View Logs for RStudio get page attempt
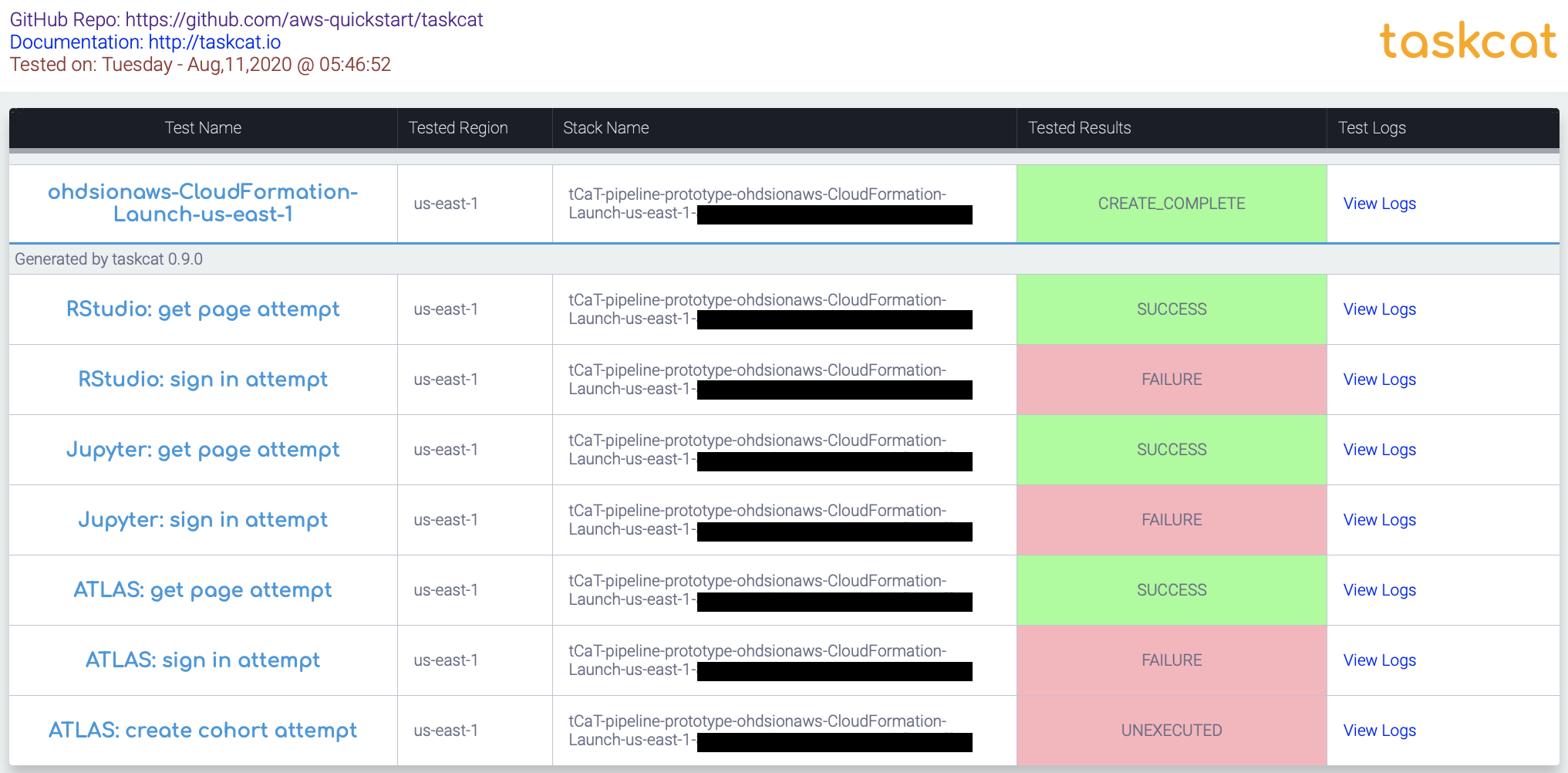The image size is (1568, 773). (x=1380, y=309)
